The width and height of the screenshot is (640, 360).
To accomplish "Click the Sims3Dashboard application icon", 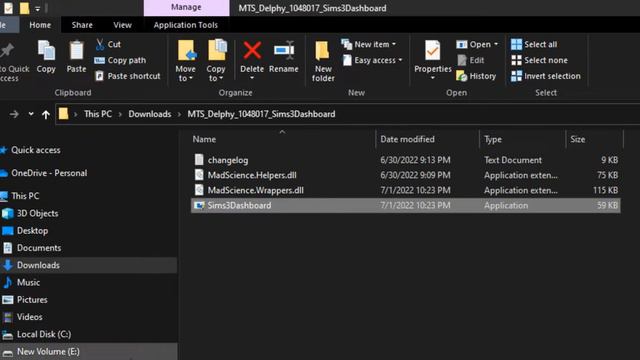I will pos(199,205).
